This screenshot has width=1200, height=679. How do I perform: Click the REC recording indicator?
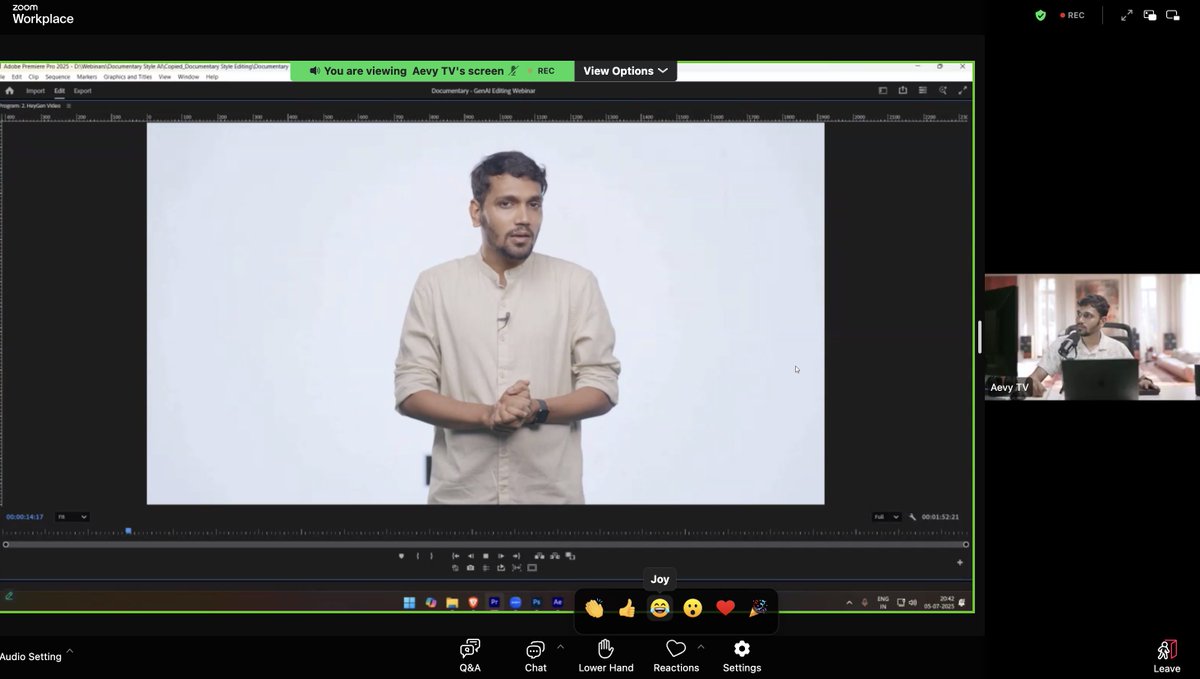click(x=1072, y=15)
